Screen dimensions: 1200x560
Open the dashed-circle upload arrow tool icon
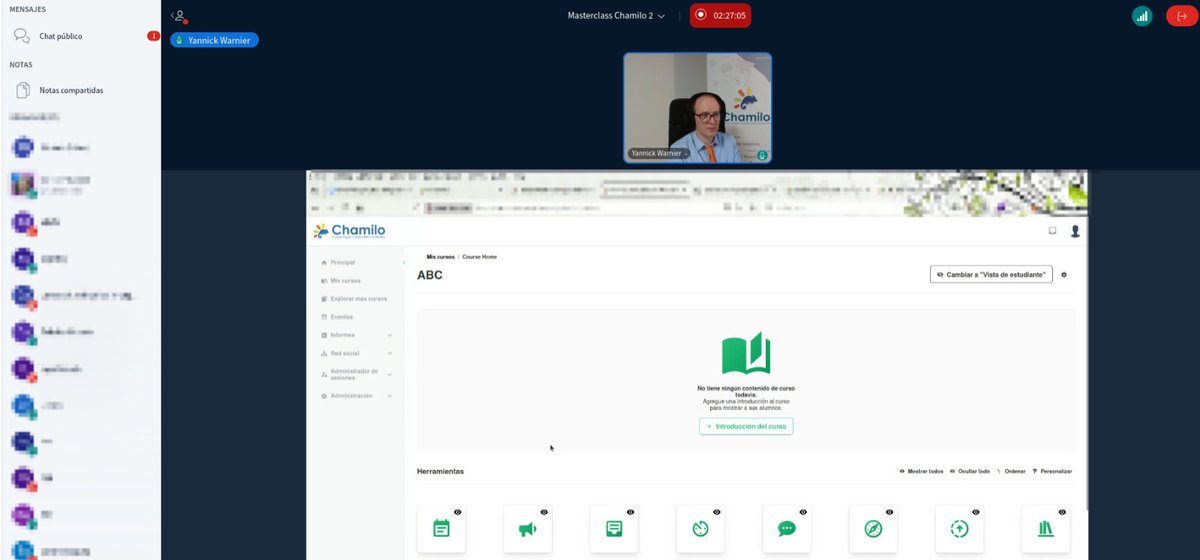[x=959, y=528]
